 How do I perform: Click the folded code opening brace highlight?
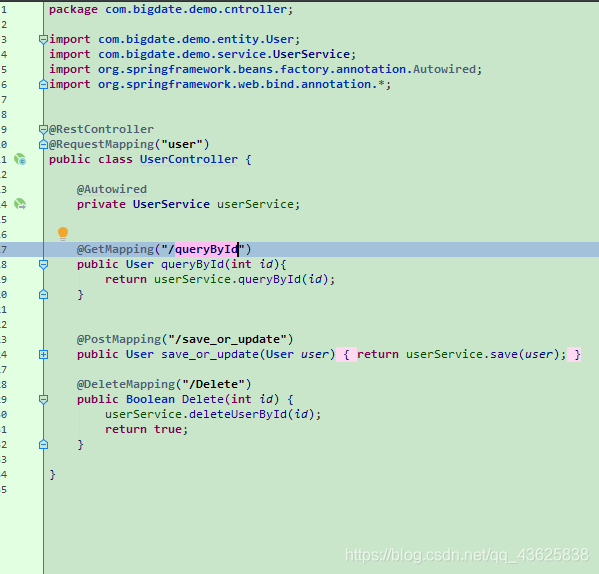(x=346, y=354)
